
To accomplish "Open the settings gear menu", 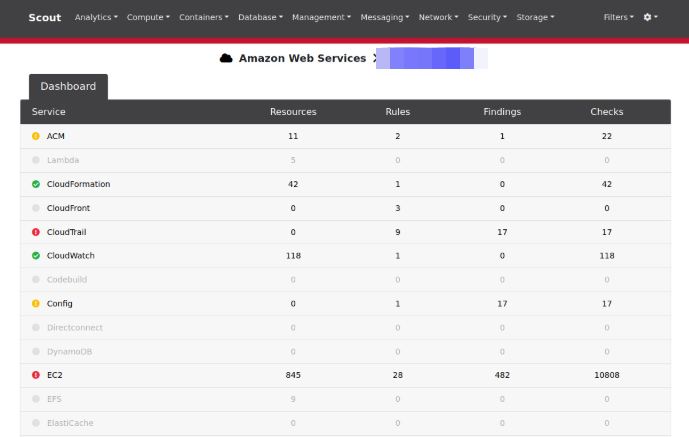I will pos(650,17).
